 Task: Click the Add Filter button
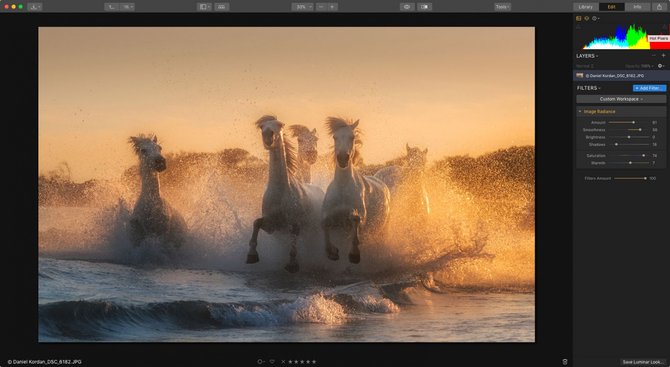click(x=649, y=88)
